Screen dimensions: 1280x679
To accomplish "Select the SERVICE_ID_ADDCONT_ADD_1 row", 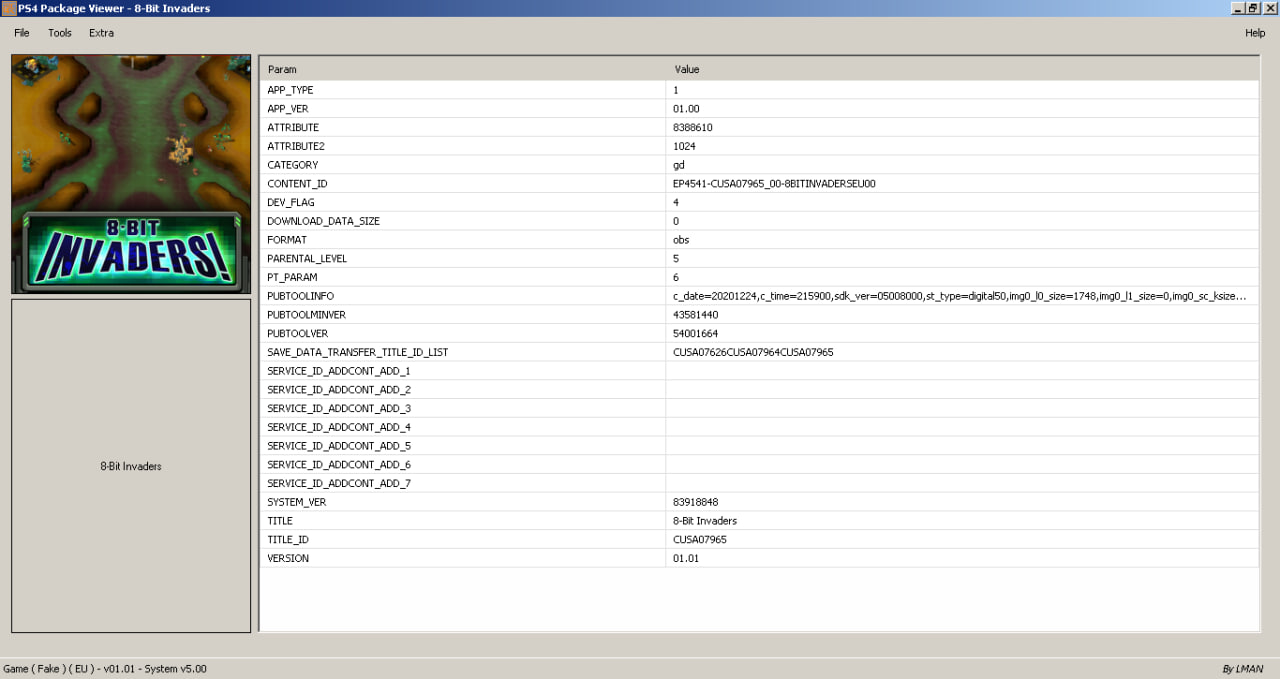I will point(759,371).
